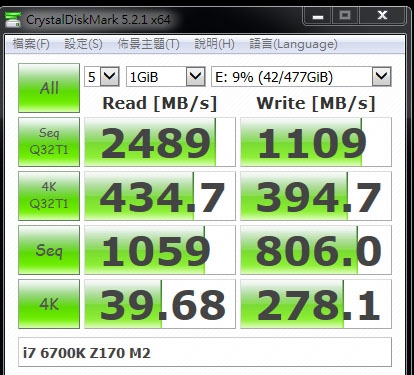Run the Seq benchmark test
This screenshot has height=375, width=414.
pos(49,250)
